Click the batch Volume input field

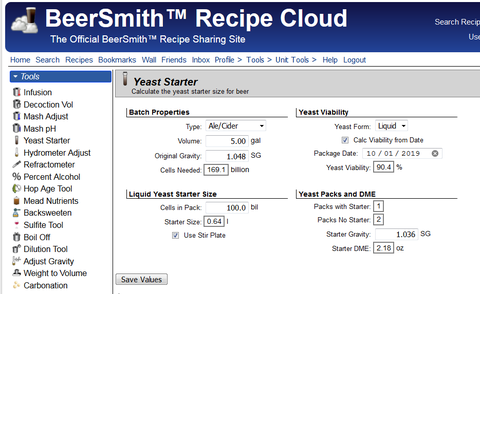[227, 141]
